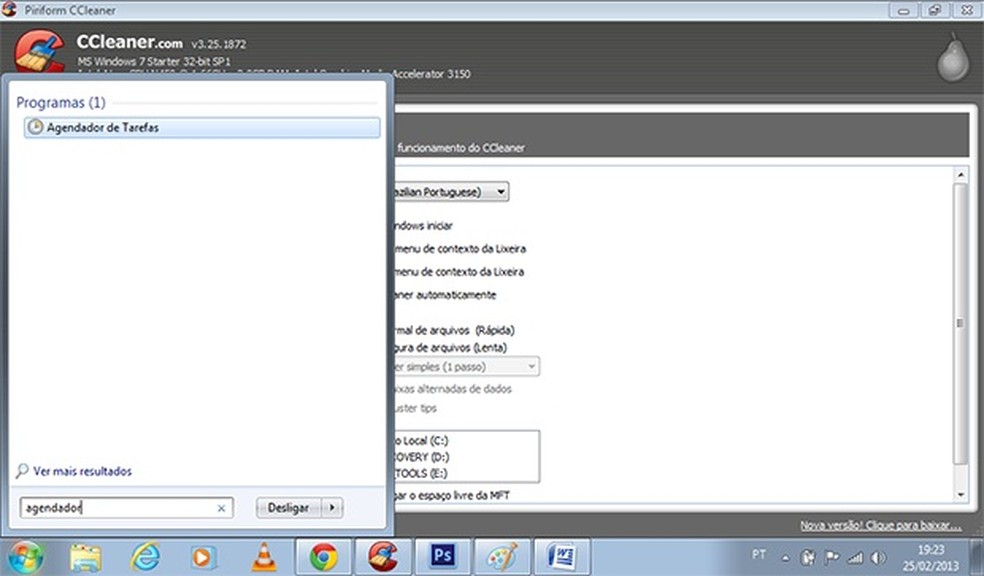Open Internet Explorer from the taskbar
Screen dimensions: 984x576
pyautogui.click(x=146, y=555)
